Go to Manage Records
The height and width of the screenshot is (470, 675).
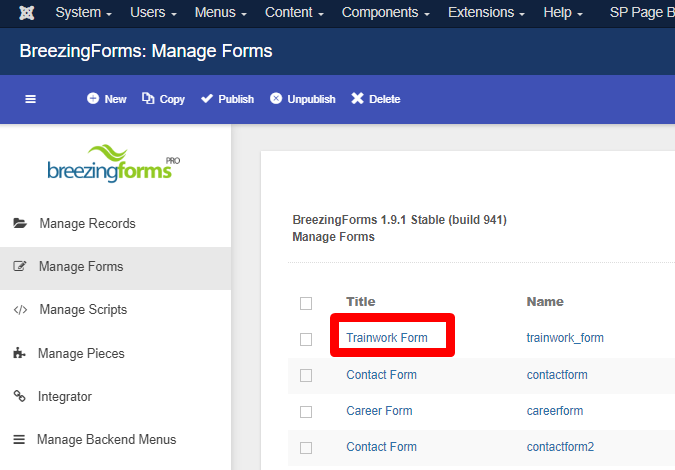[115, 223]
